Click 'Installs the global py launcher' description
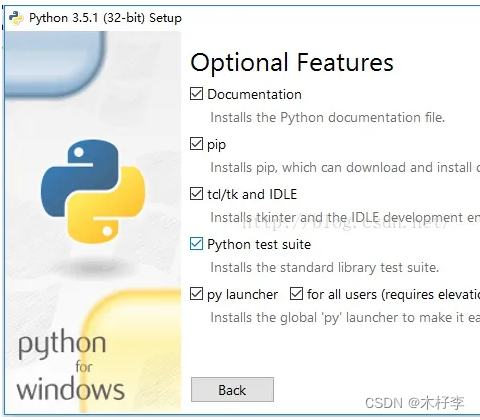This screenshot has height=420, width=480. click(x=345, y=317)
